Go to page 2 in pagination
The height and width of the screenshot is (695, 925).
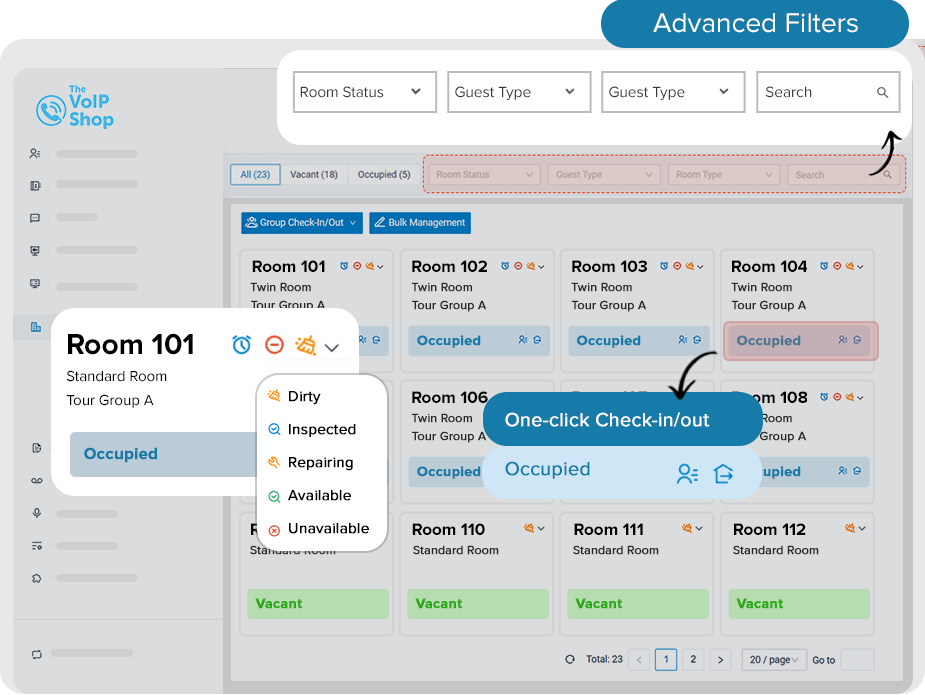pyautogui.click(x=693, y=660)
